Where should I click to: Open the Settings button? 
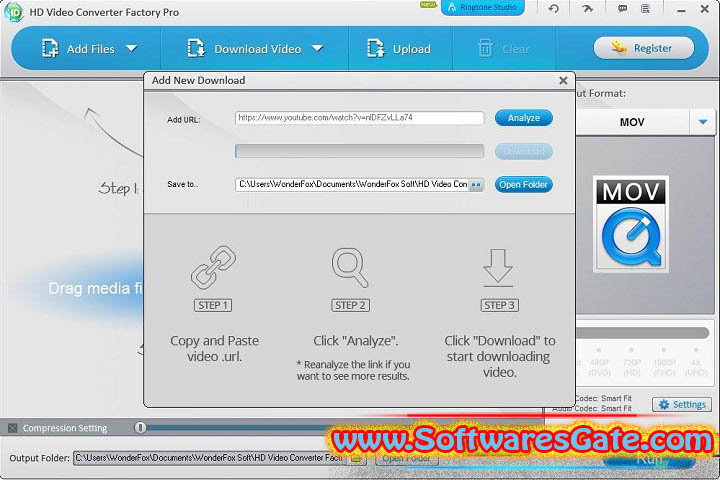tap(682, 405)
